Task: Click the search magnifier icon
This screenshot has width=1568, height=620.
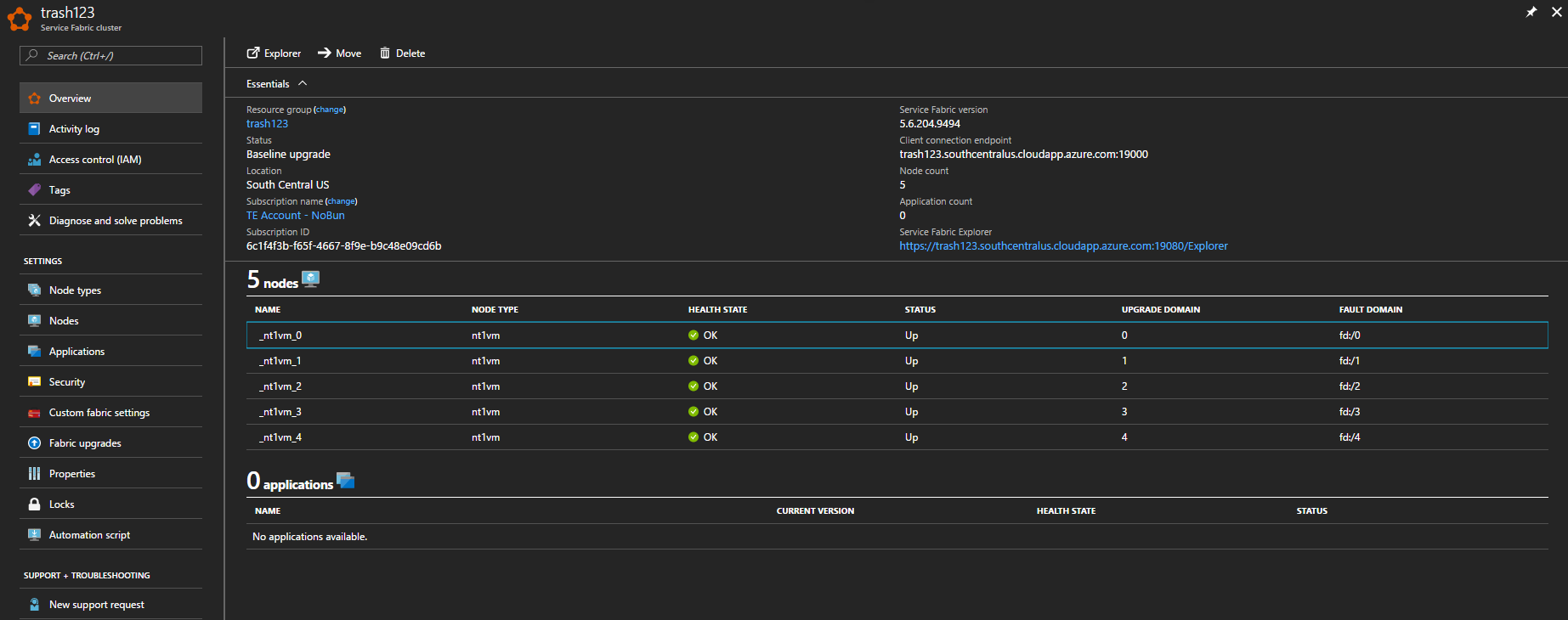Action: click(32, 55)
